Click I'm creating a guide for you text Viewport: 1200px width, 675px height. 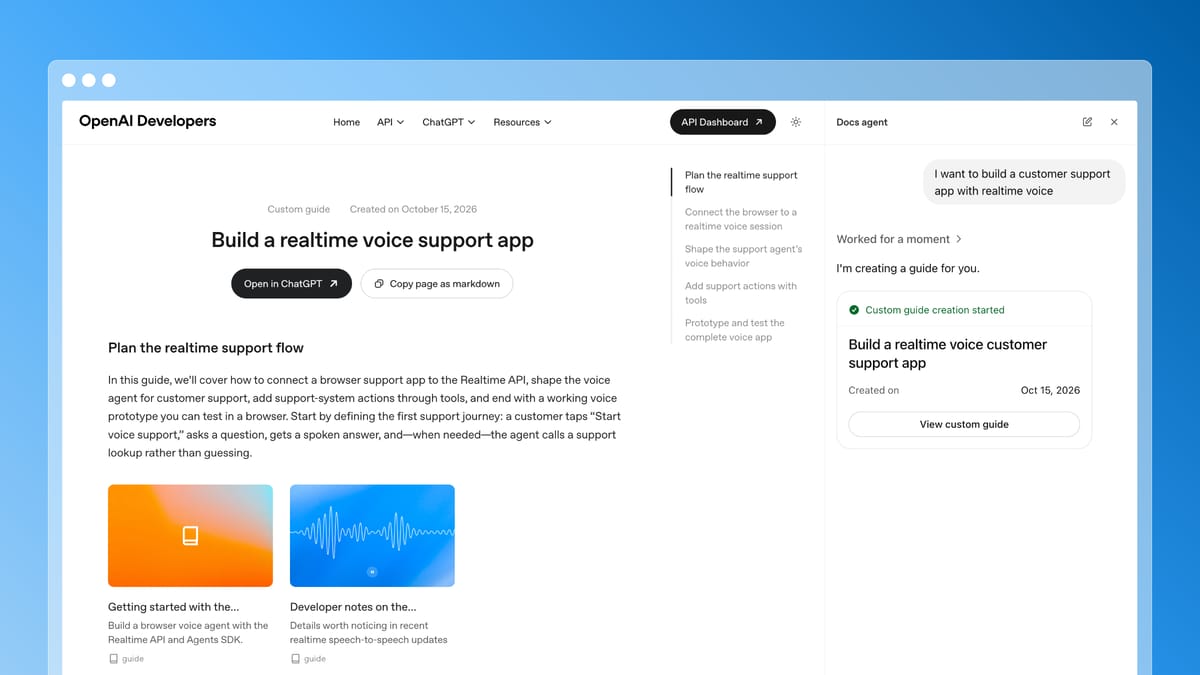pos(908,268)
